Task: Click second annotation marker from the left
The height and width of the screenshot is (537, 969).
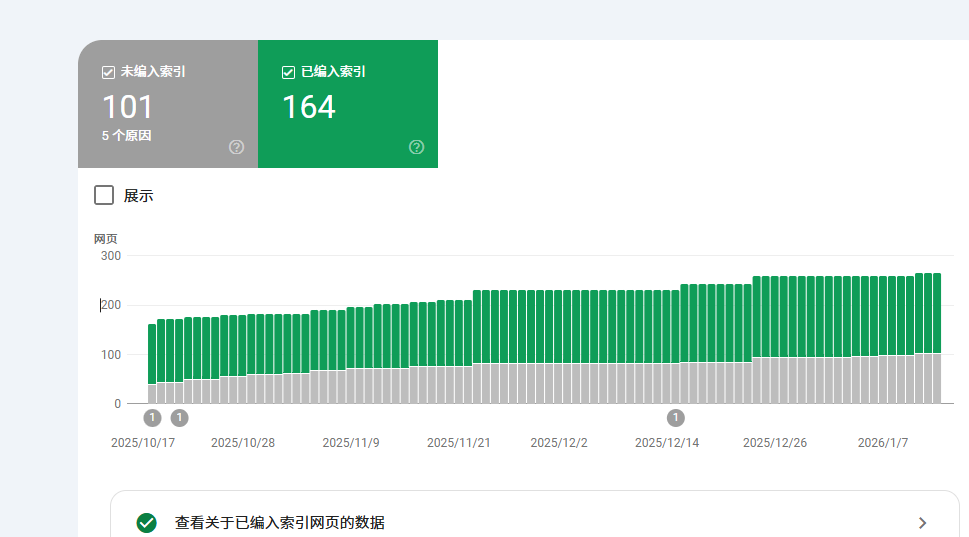Action: tap(179, 417)
